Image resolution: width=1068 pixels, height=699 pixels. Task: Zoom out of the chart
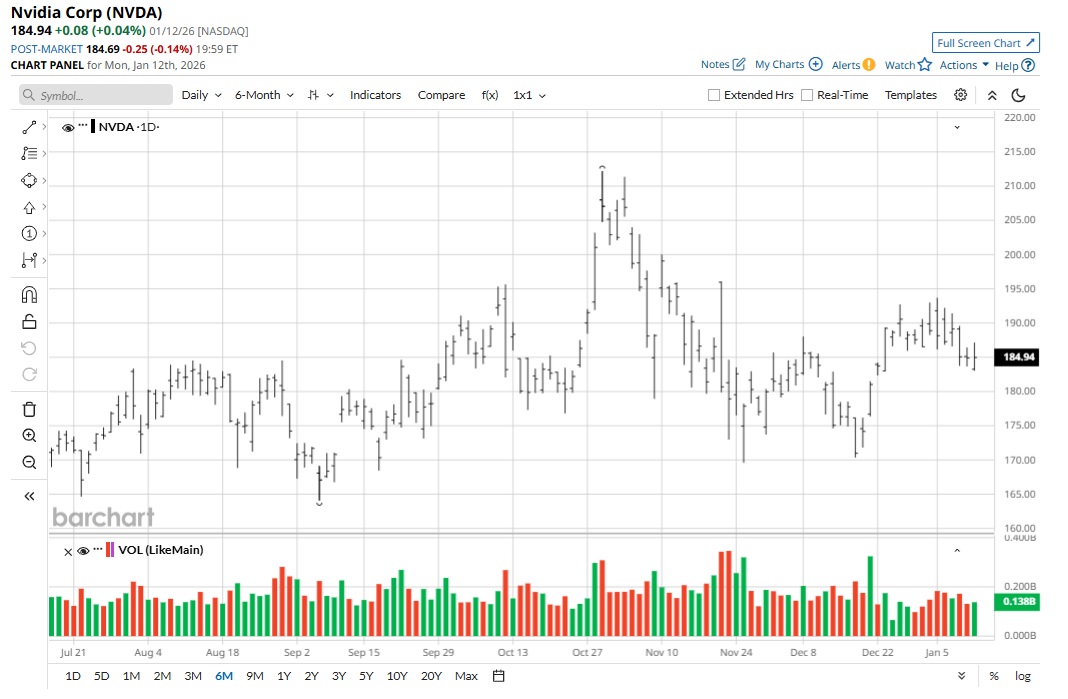point(29,463)
